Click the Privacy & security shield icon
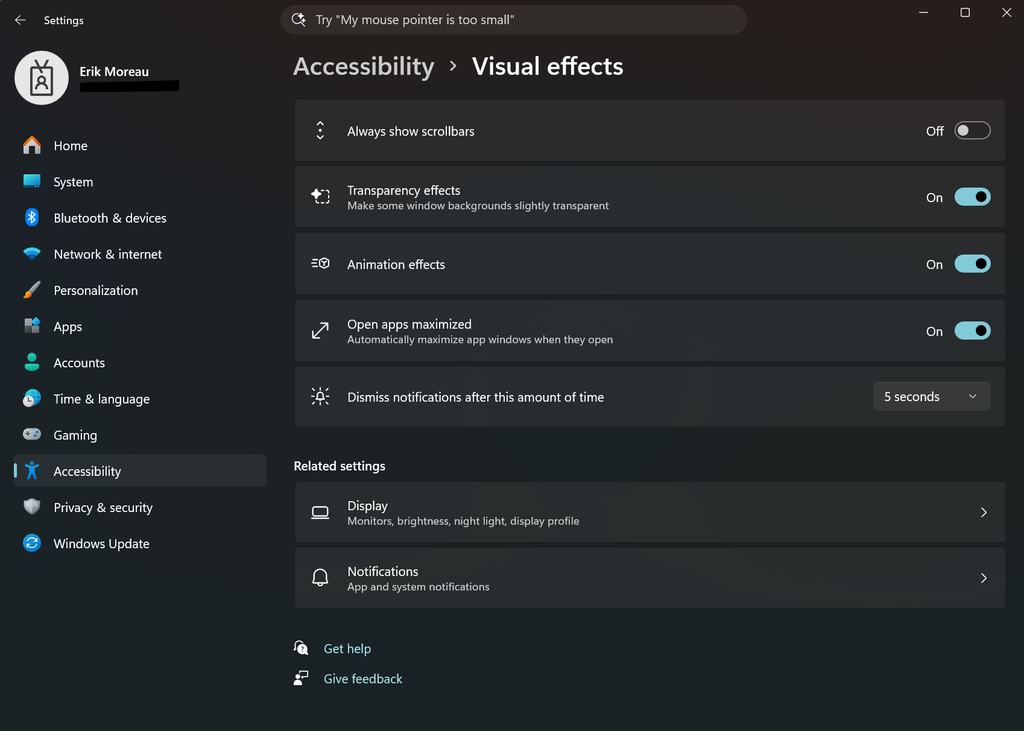Viewport: 1024px width, 731px height. (31, 507)
